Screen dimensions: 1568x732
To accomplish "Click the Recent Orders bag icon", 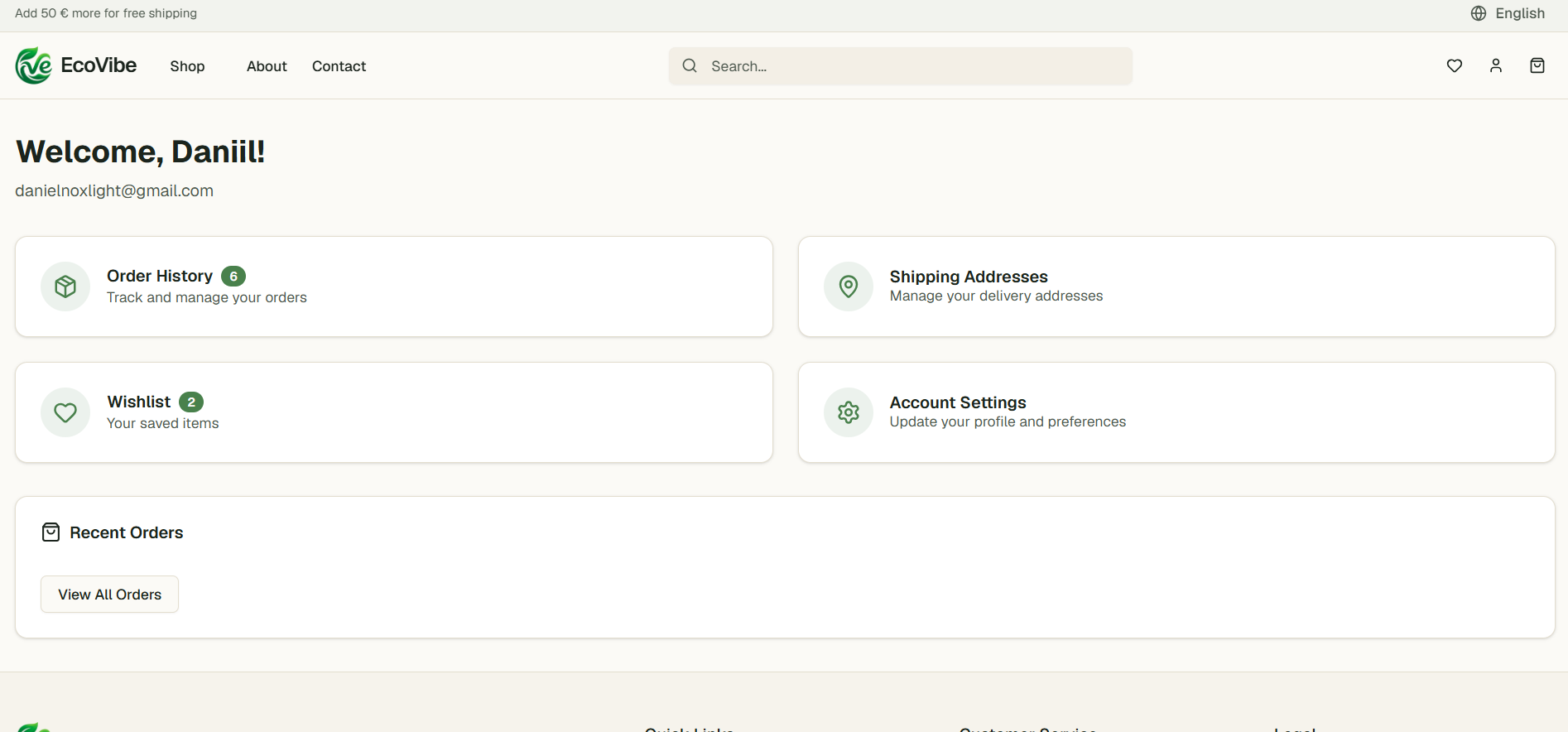I will tap(51, 532).
